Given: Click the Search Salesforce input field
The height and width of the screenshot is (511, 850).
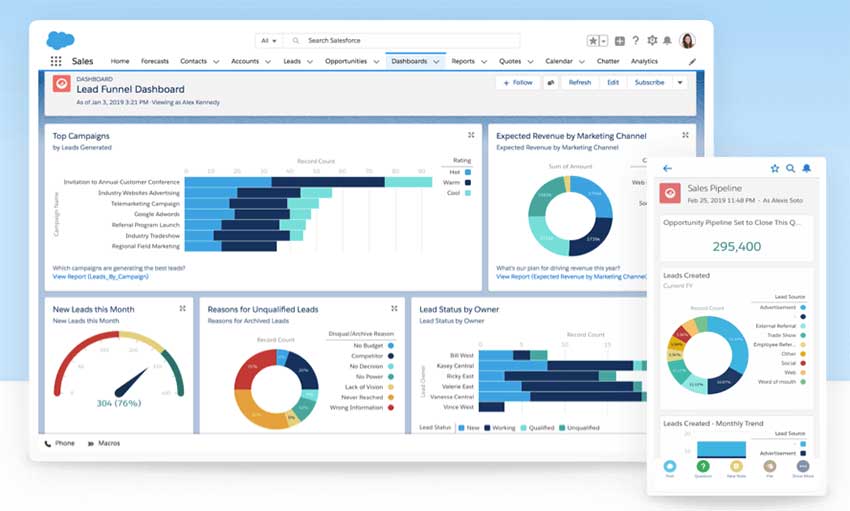Looking at the screenshot, I should click(x=401, y=41).
